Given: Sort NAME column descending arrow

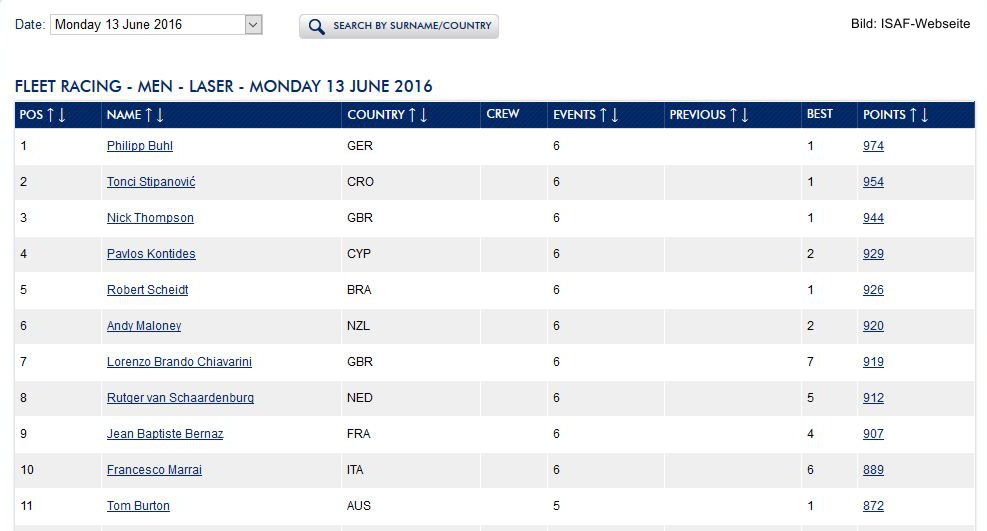Looking at the screenshot, I should (x=160, y=115).
